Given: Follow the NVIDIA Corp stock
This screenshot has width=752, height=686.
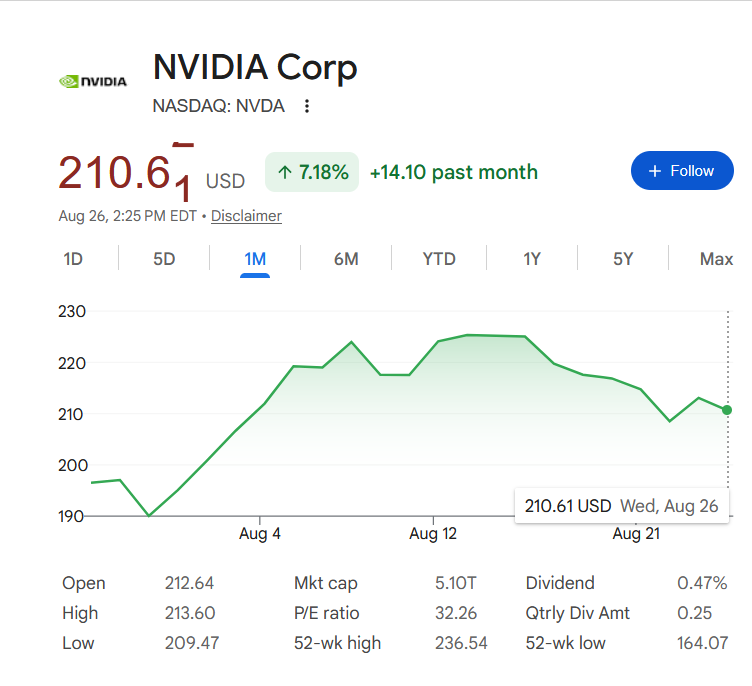Looking at the screenshot, I should tap(682, 171).
